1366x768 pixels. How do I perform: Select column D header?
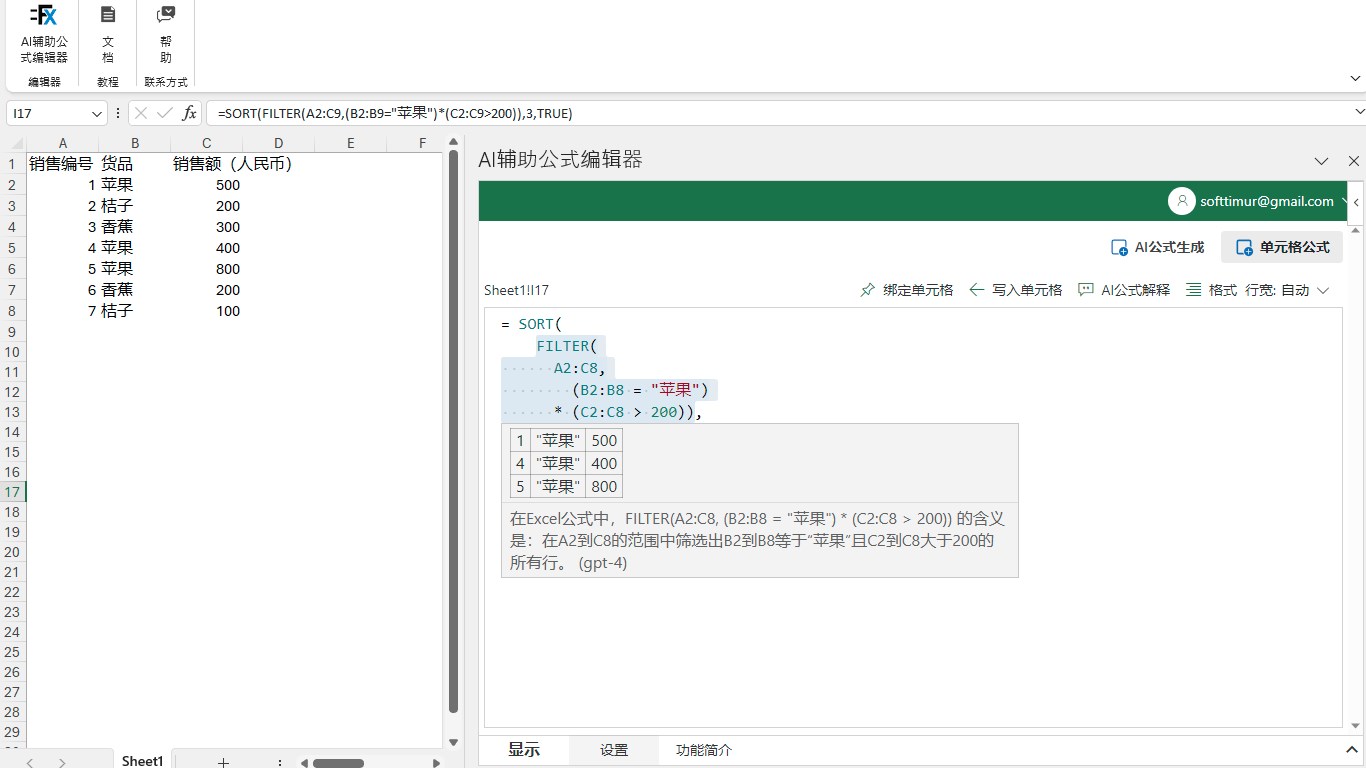(278, 143)
